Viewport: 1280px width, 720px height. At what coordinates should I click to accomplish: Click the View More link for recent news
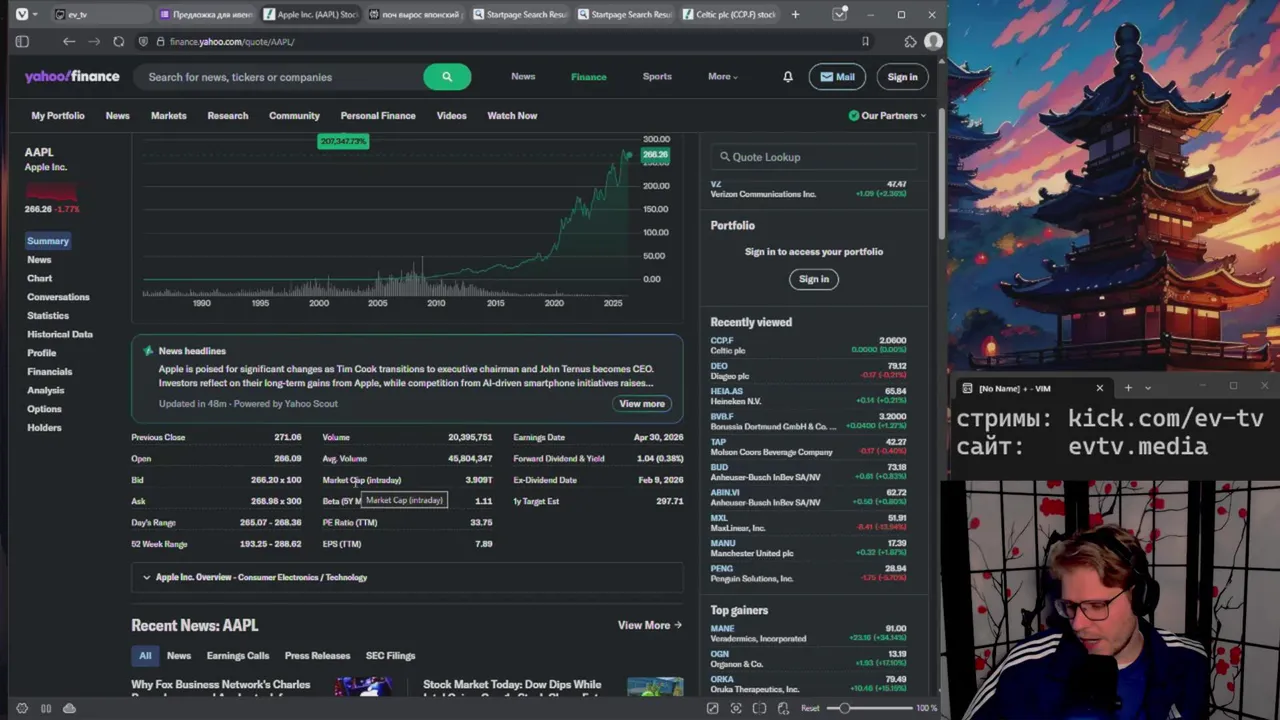649,626
